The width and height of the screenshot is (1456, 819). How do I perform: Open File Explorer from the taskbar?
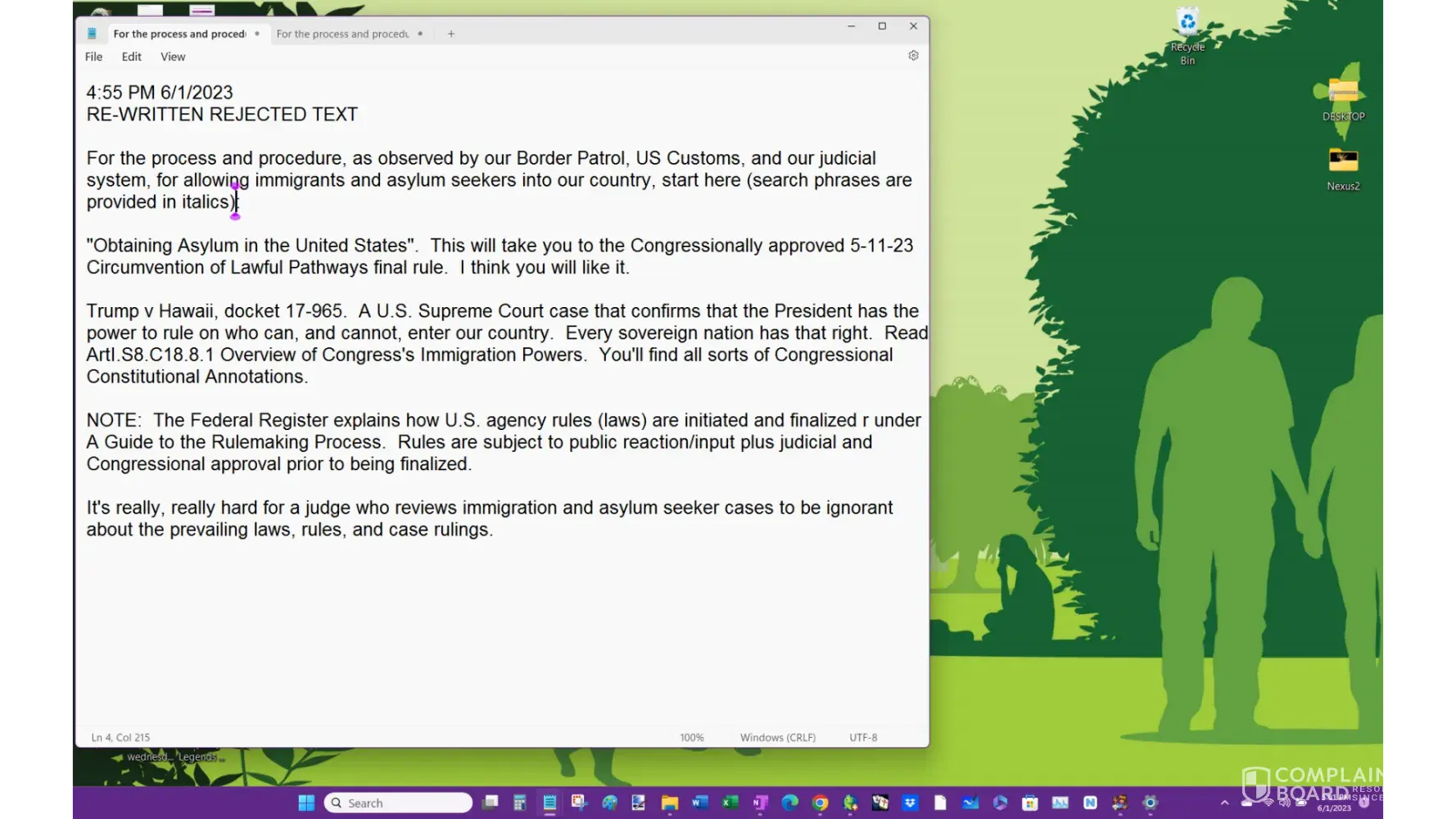670,803
